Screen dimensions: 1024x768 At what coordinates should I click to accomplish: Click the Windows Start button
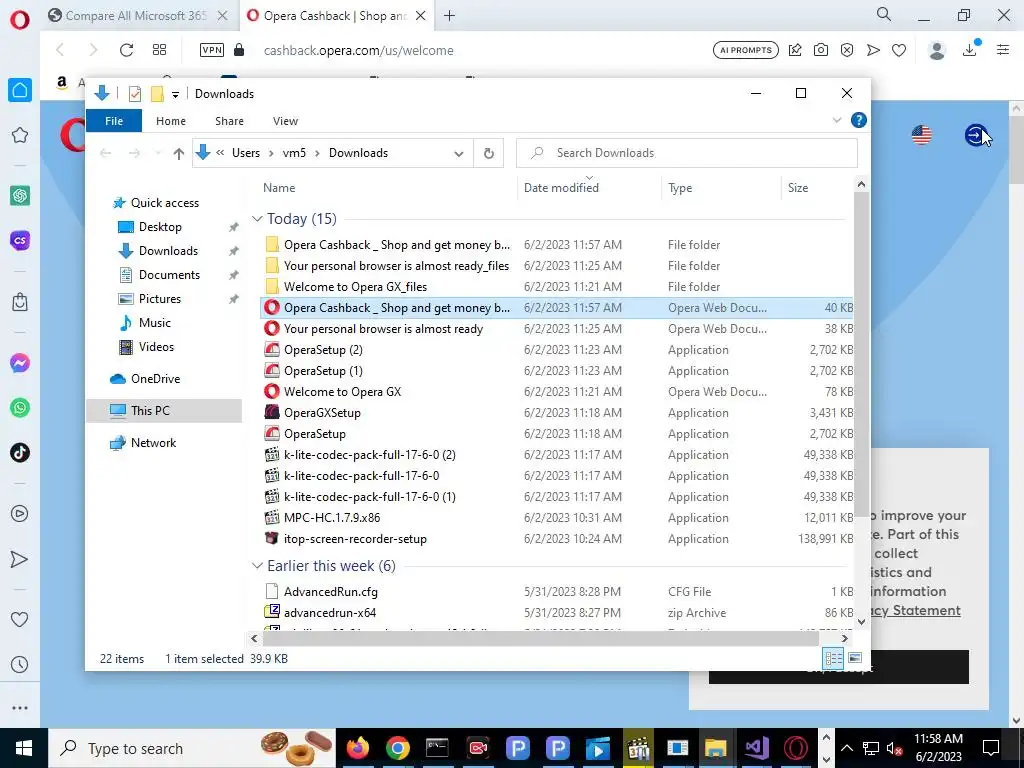pyautogui.click(x=24, y=748)
